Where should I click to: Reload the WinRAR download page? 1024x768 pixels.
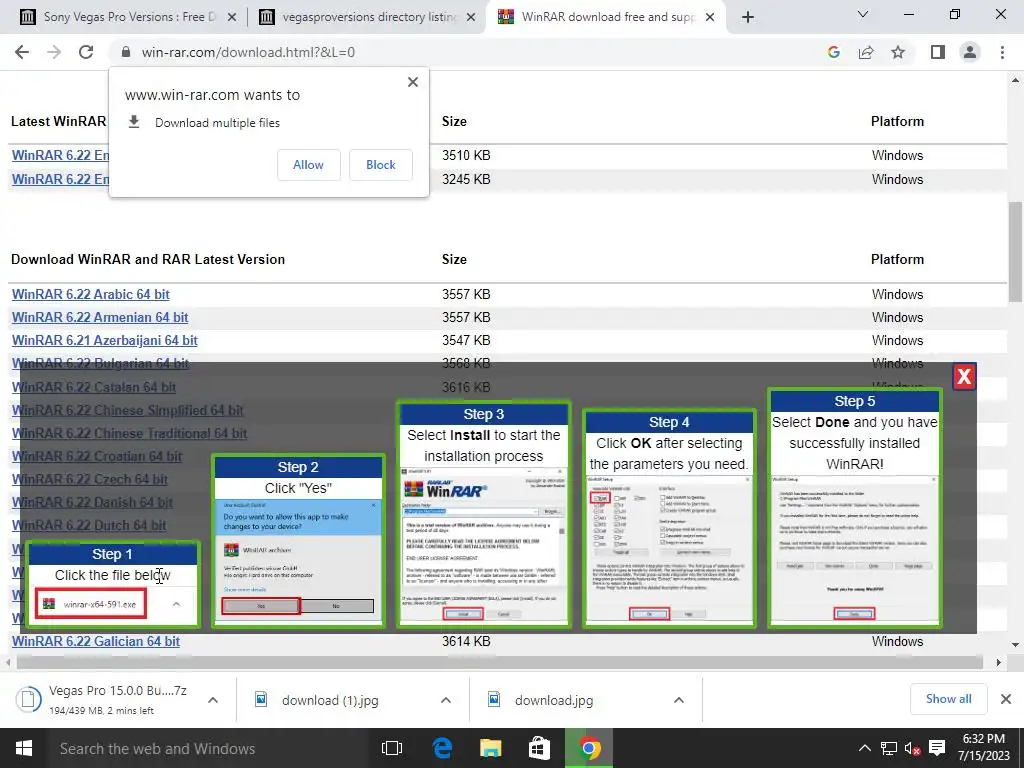click(86, 52)
